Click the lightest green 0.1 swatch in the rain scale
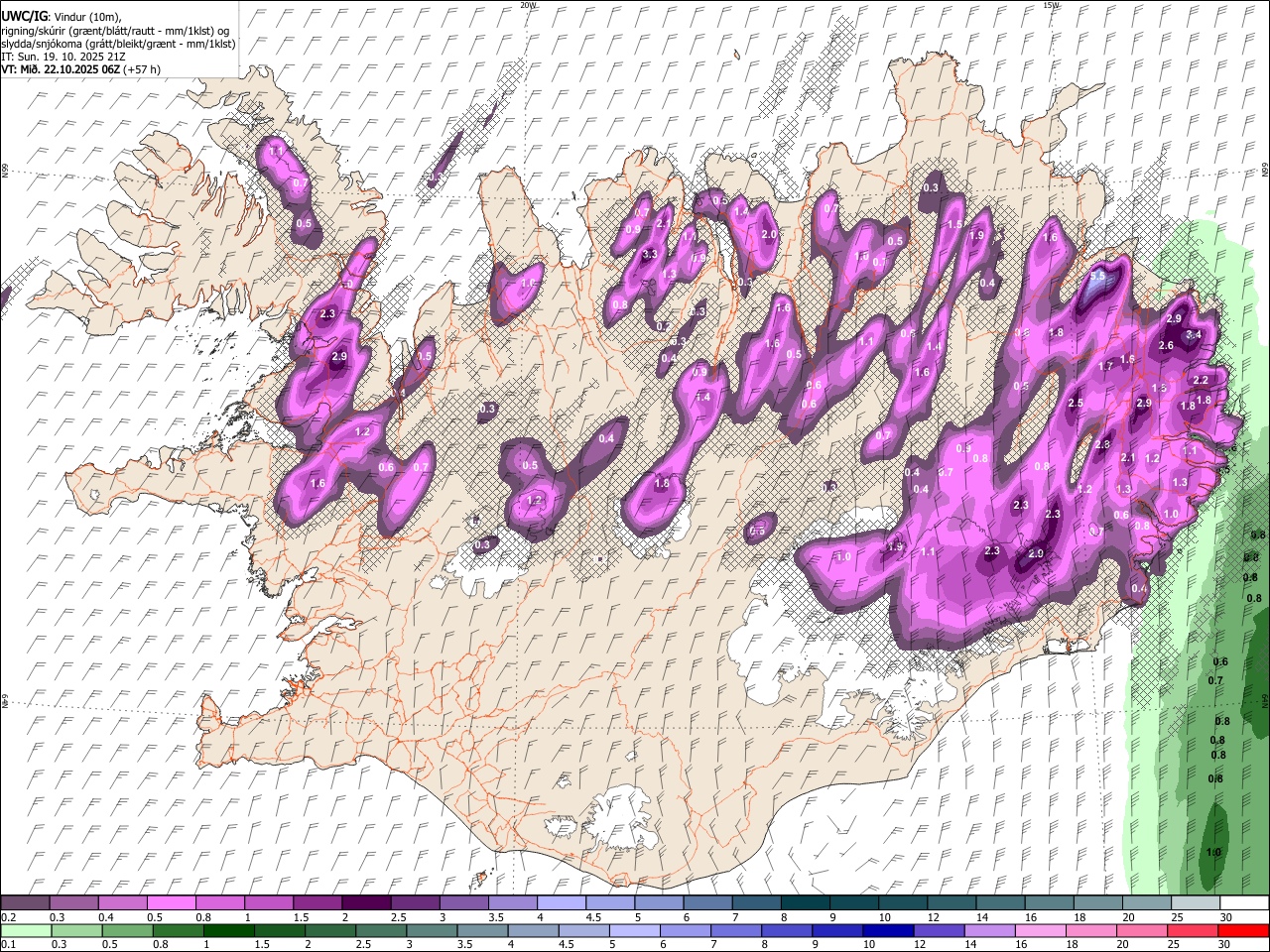This screenshot has height=952, width=1270. tap(27, 930)
